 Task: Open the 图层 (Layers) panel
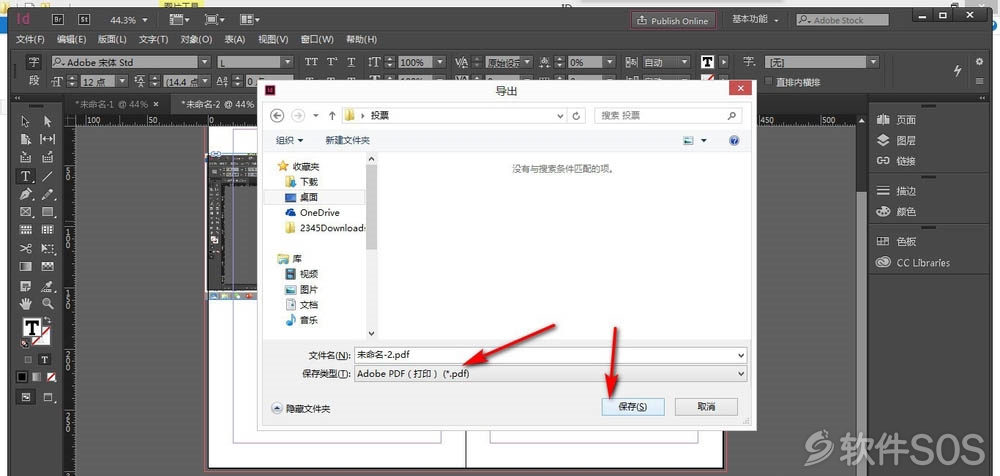pyautogui.click(x=896, y=140)
